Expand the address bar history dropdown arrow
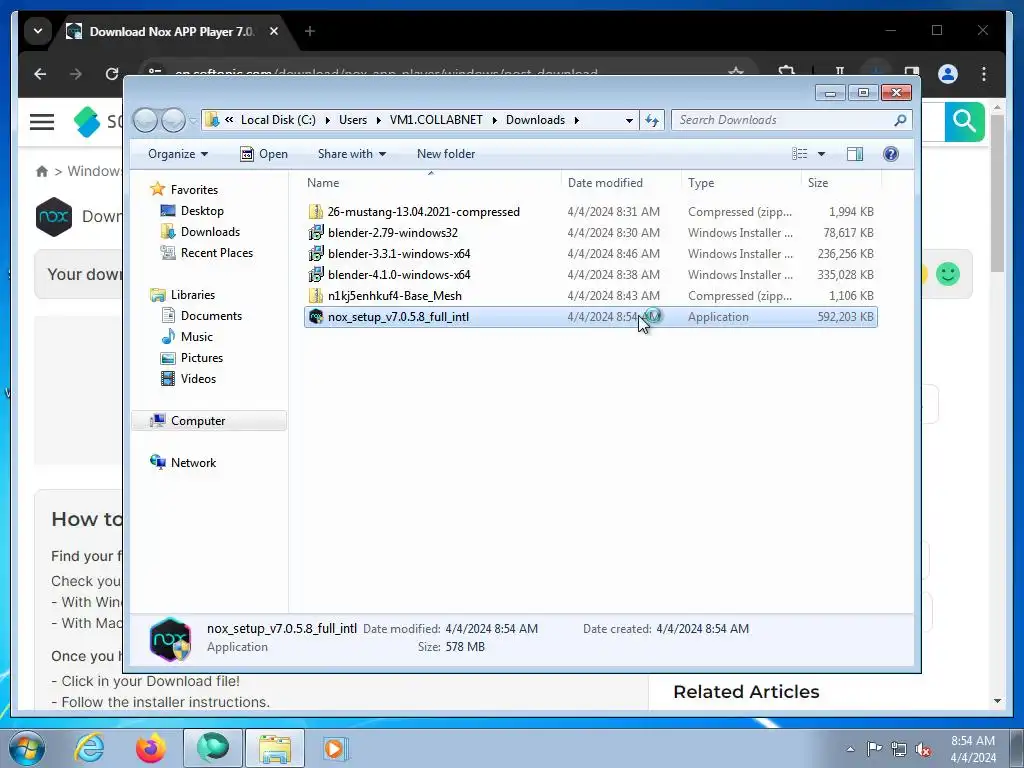Image resolution: width=1024 pixels, height=768 pixels. point(629,120)
